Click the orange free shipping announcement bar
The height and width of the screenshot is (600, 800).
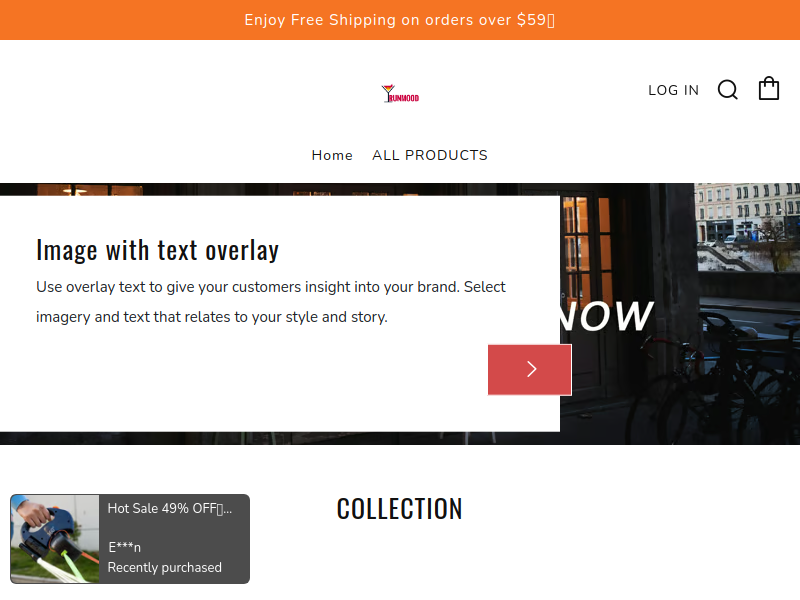coord(400,20)
